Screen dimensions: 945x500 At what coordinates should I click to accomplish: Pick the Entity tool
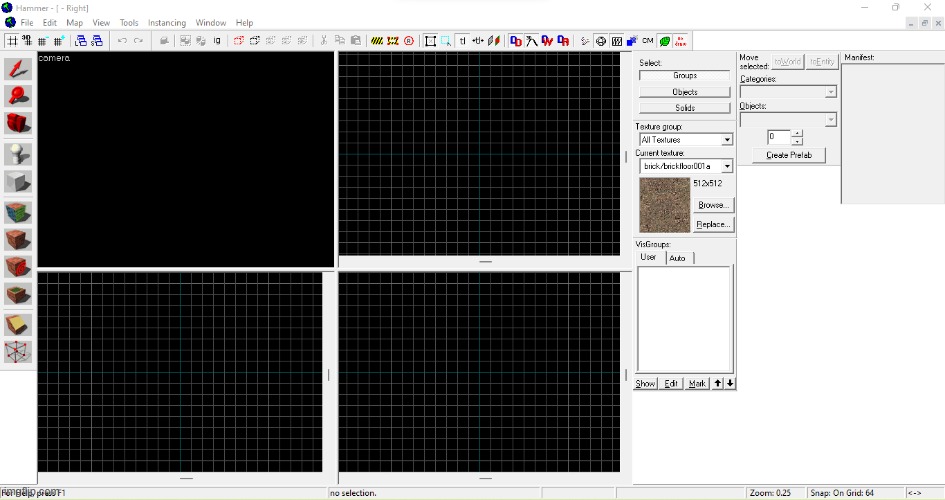pyautogui.click(x=18, y=154)
